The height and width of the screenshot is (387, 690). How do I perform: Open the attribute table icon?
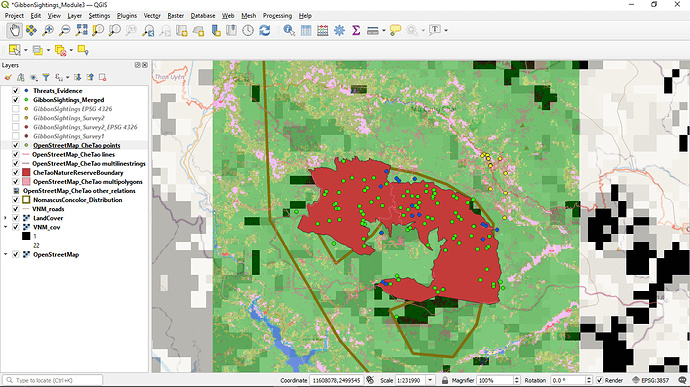coord(306,30)
